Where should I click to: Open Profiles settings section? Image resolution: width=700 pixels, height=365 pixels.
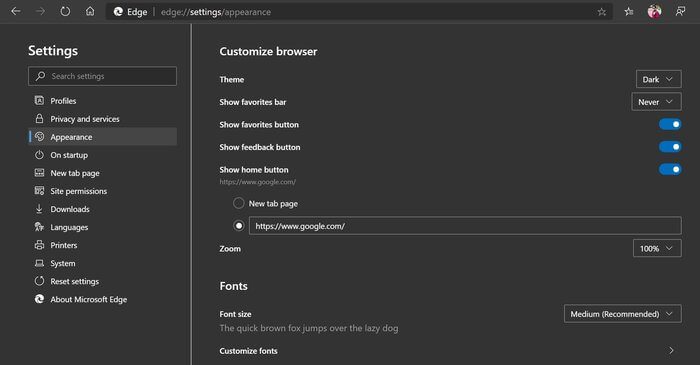103,101
